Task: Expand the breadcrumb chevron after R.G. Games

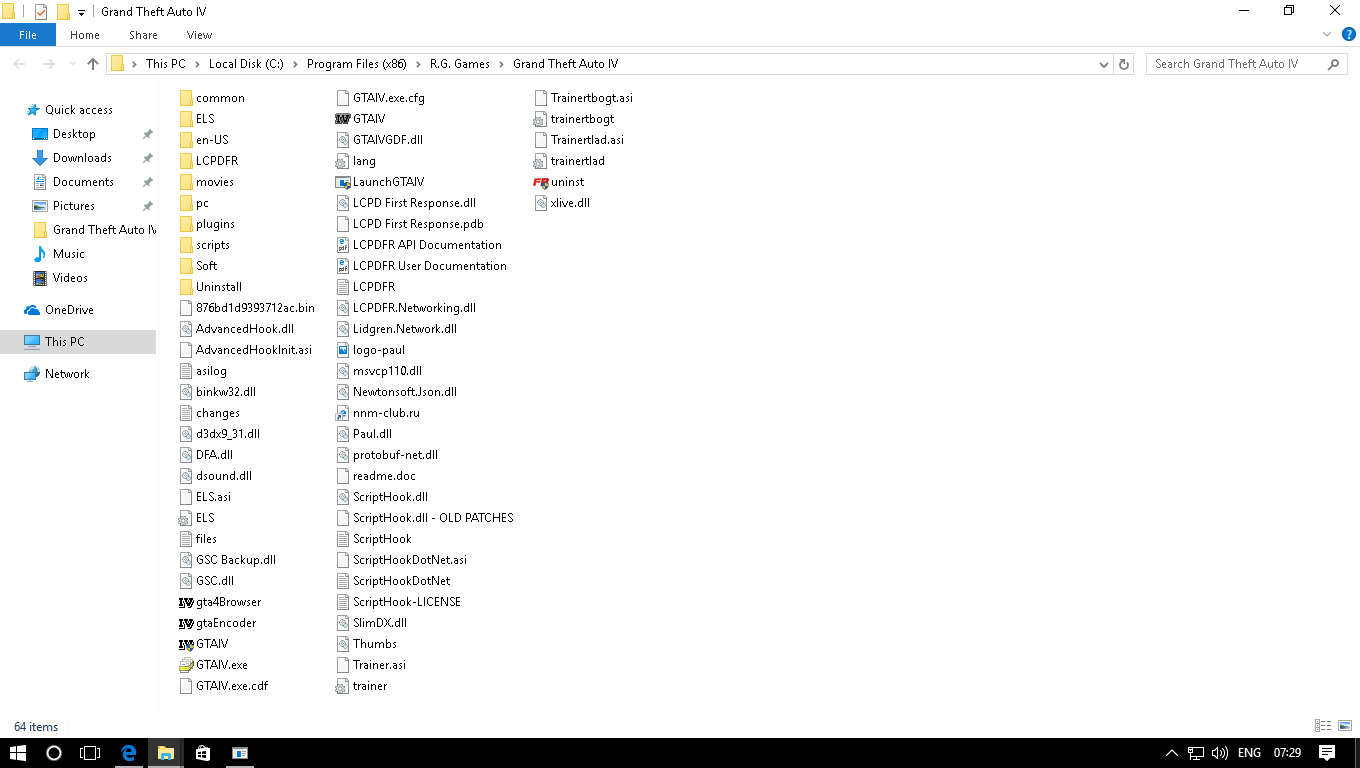Action: pyautogui.click(x=501, y=64)
